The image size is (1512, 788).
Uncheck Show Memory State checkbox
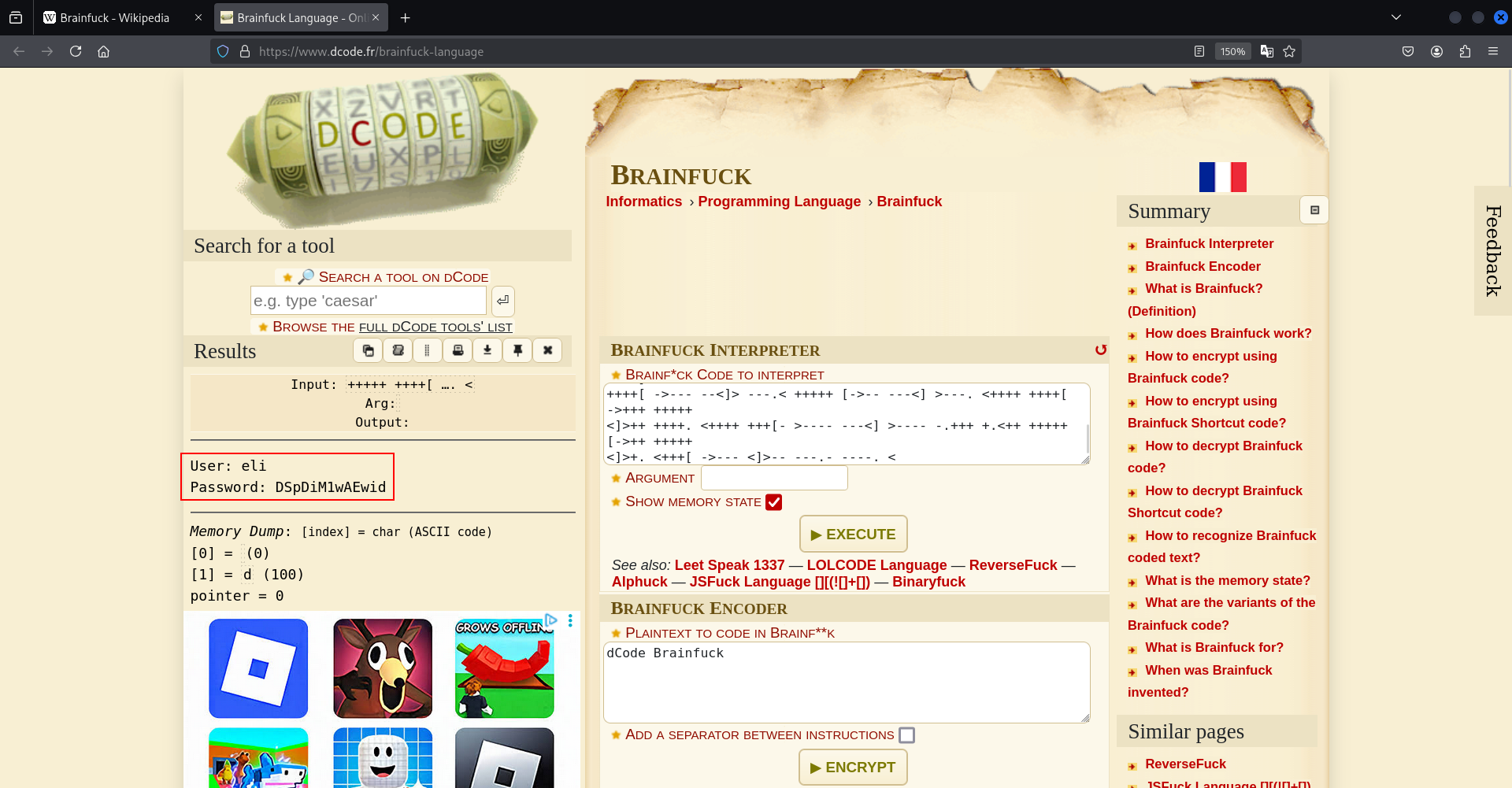(773, 502)
